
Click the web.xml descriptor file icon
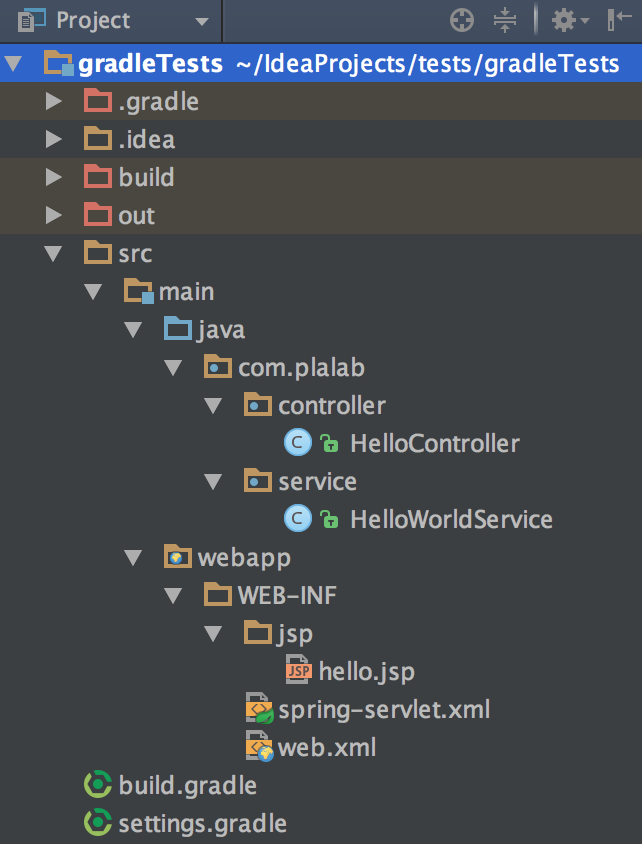click(x=259, y=746)
